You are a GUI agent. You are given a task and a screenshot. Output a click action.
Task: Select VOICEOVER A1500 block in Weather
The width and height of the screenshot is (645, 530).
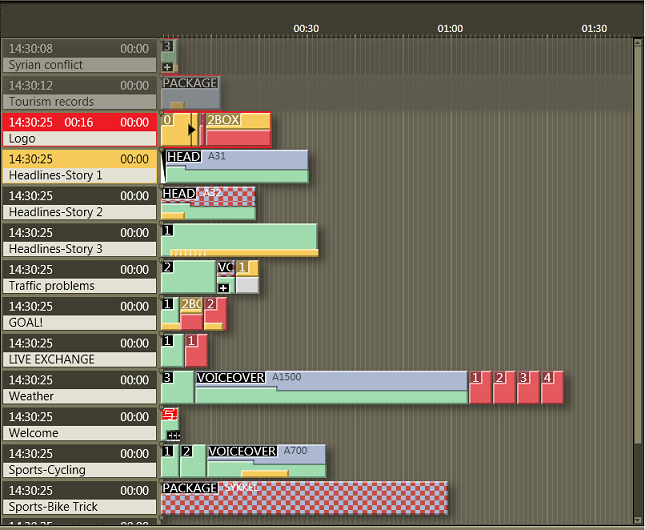(x=332, y=387)
